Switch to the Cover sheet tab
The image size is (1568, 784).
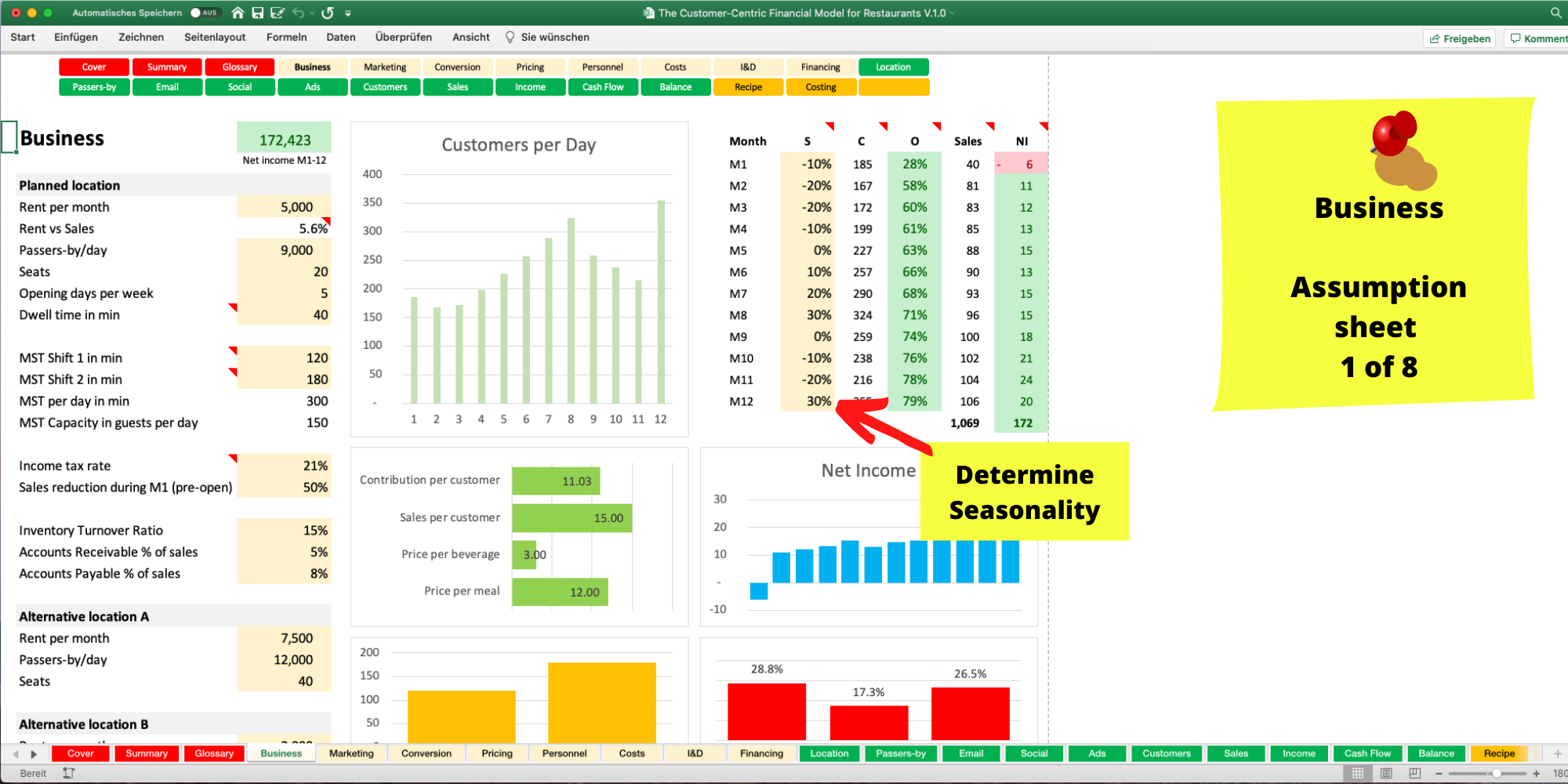(80, 753)
